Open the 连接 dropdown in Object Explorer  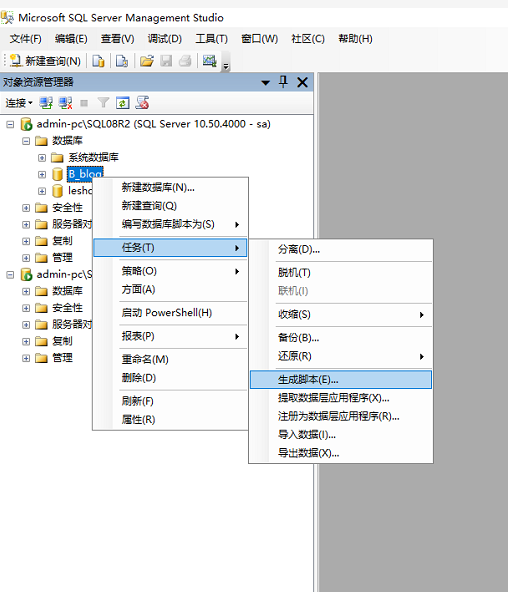[19, 103]
